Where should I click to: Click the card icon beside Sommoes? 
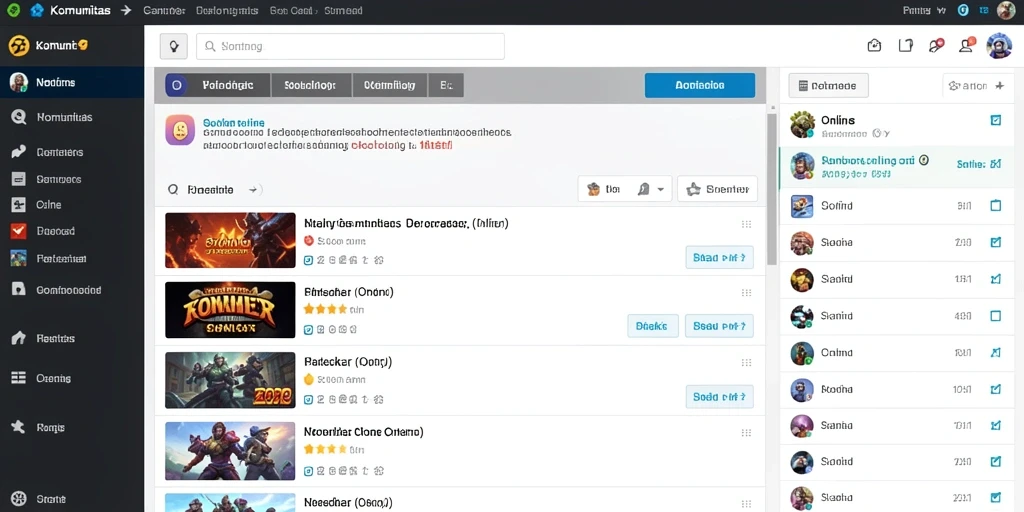[x=18, y=179]
